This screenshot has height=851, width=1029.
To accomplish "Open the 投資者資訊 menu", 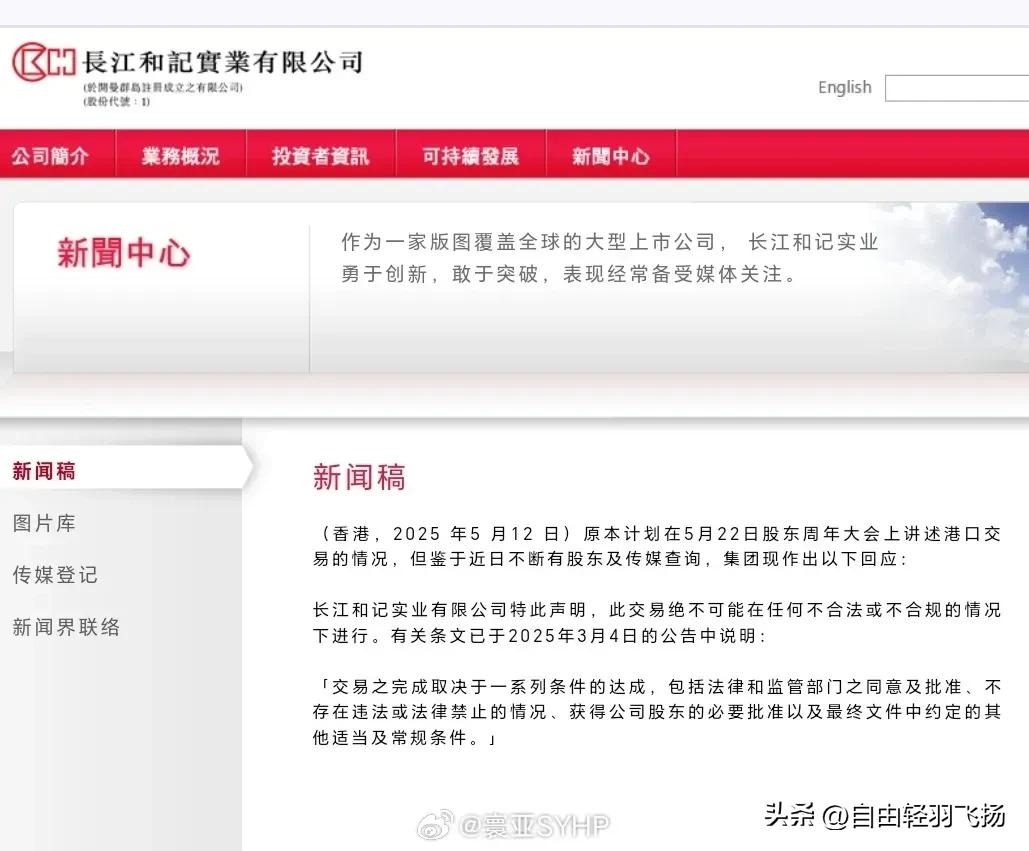I will pyautogui.click(x=321, y=156).
